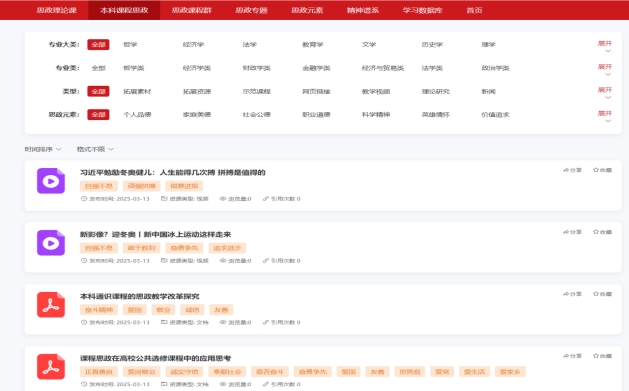629x391 pixels.
Task: Click 分享 on the 本科通识课程 item
Action: [572, 294]
